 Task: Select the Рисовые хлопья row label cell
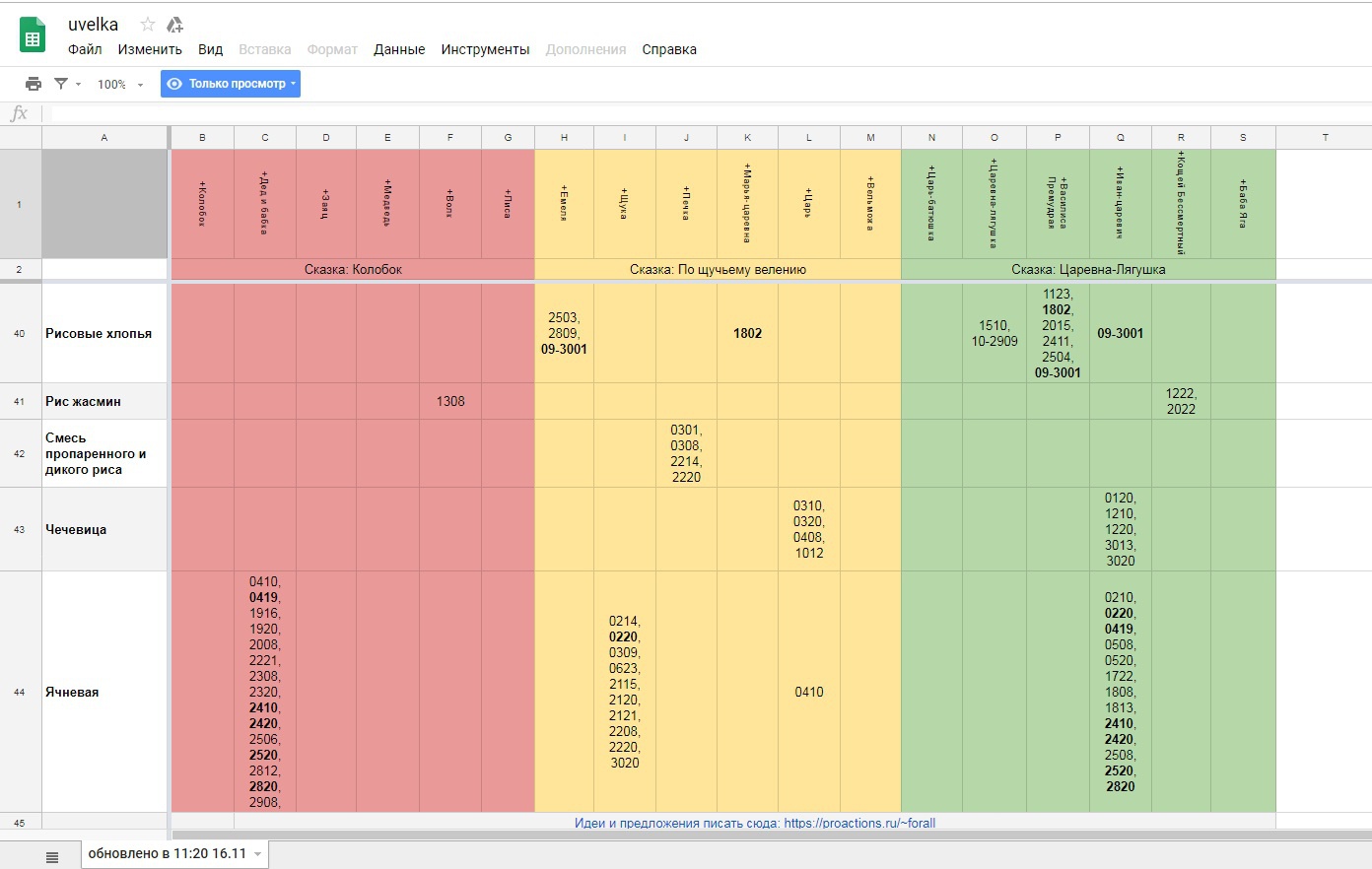tap(104, 333)
